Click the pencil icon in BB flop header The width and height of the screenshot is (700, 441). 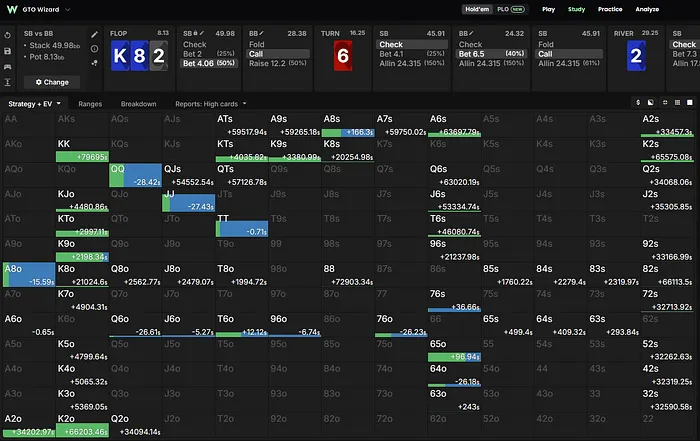(x=261, y=33)
